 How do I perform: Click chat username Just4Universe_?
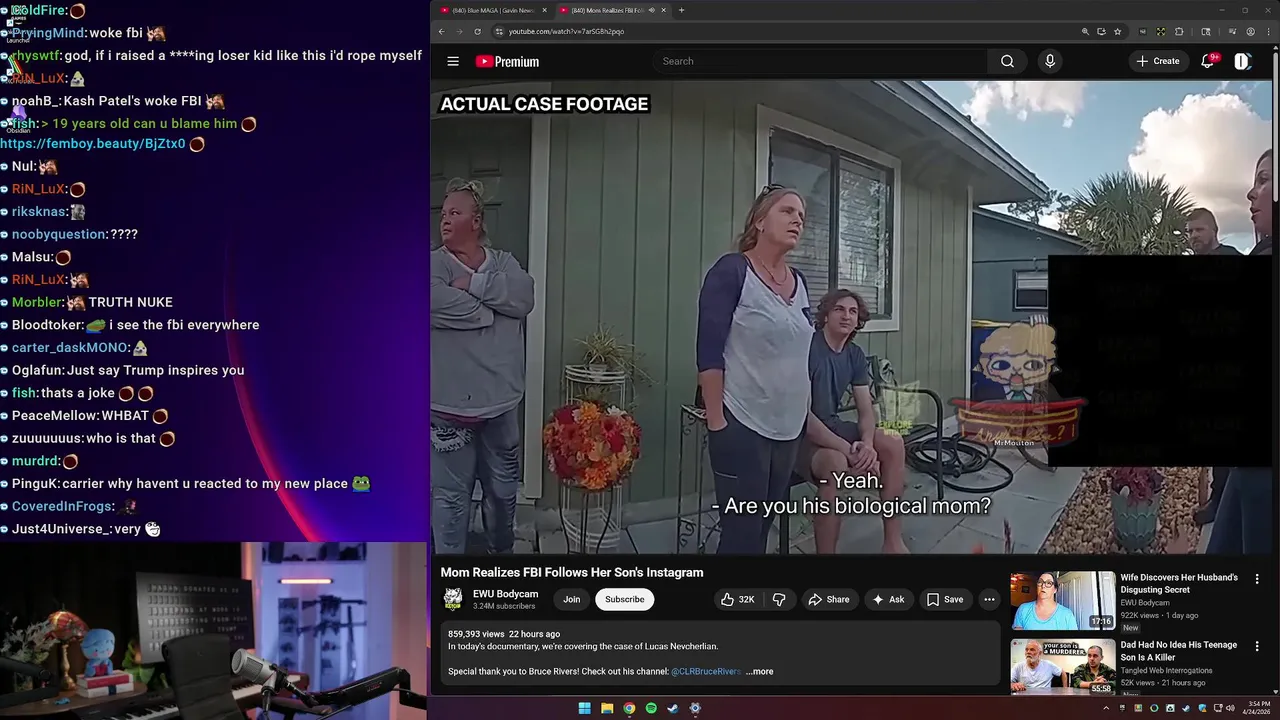click(x=61, y=529)
